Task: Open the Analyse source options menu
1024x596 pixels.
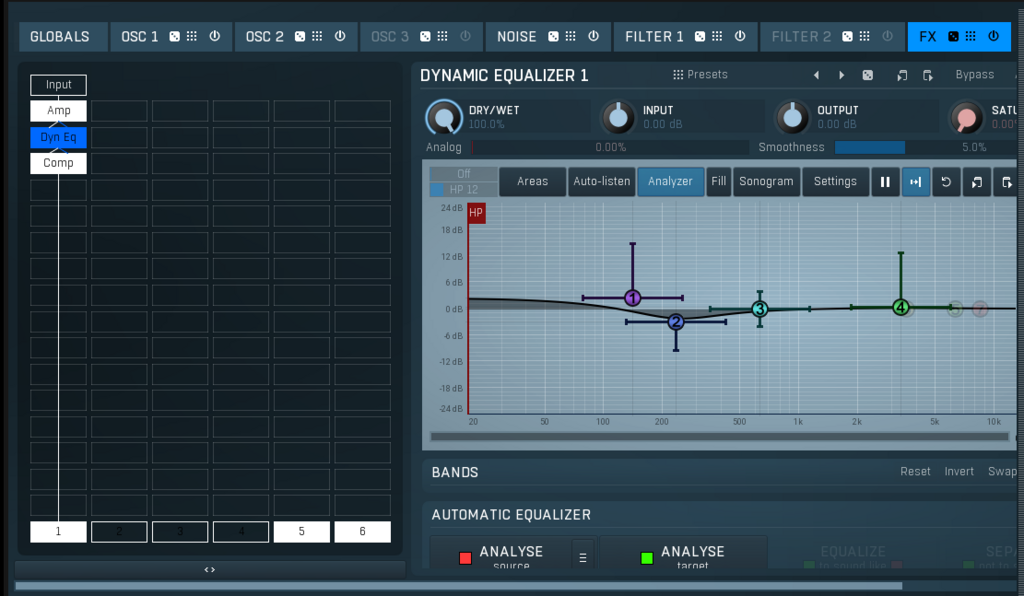Action: (583, 557)
